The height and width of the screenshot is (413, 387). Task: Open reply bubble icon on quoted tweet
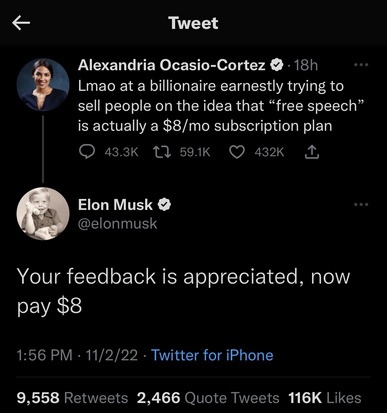[x=87, y=152]
